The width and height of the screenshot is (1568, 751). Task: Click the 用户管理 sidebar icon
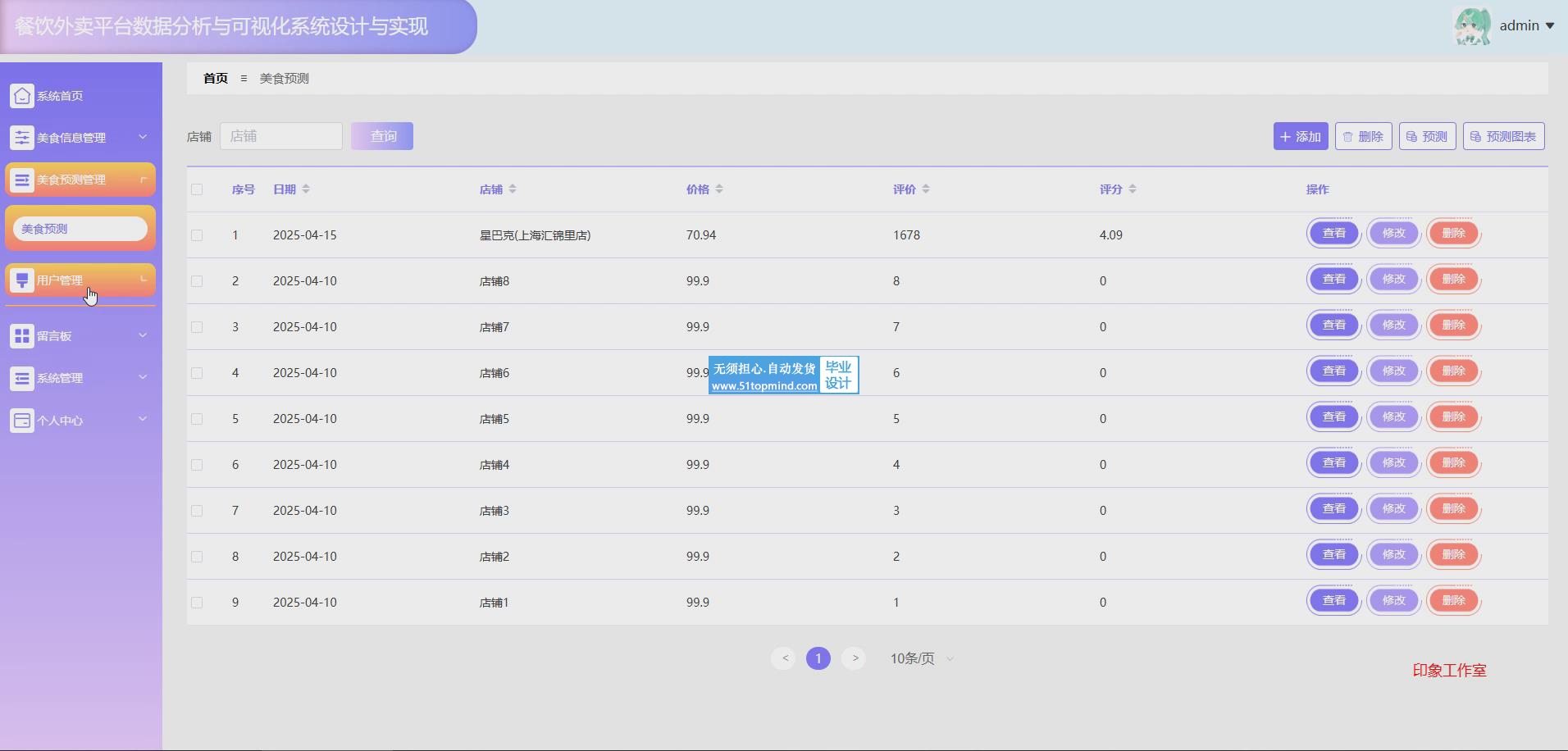coord(22,280)
